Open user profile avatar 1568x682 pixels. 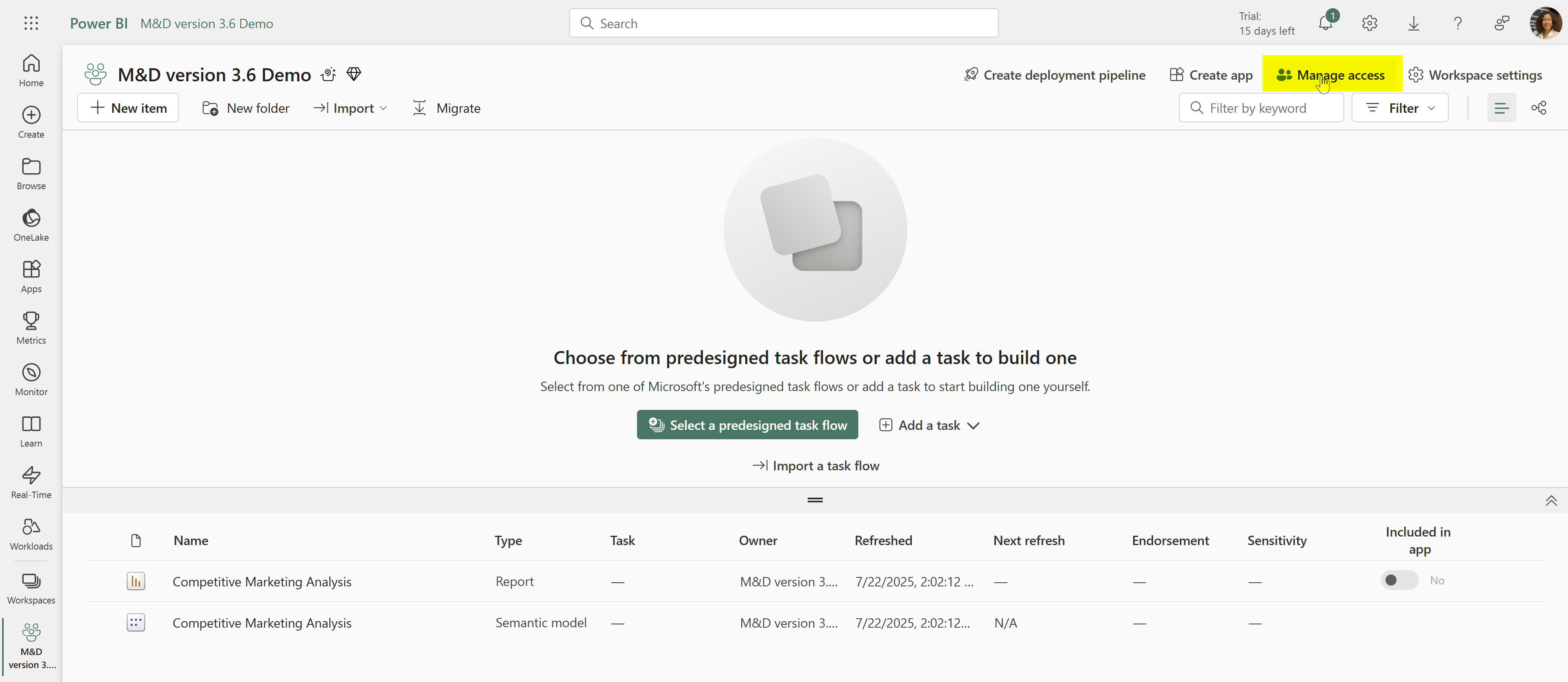[1546, 23]
